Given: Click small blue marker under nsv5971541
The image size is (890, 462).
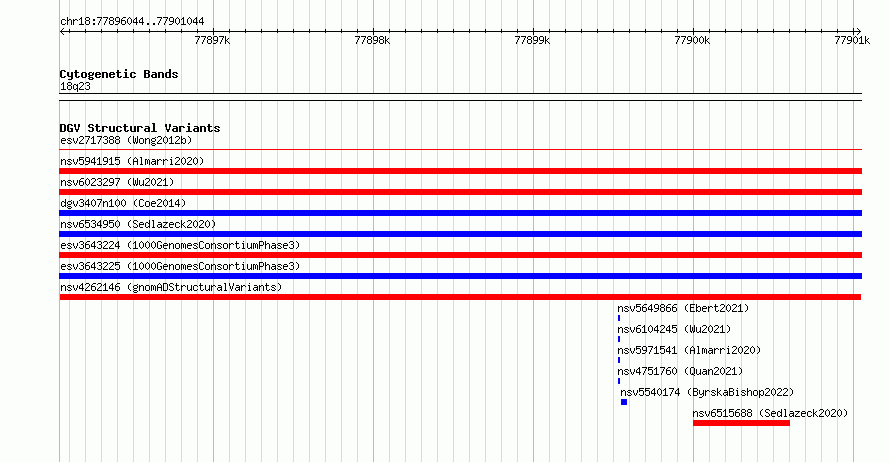Looking at the screenshot, I should coord(619,360).
